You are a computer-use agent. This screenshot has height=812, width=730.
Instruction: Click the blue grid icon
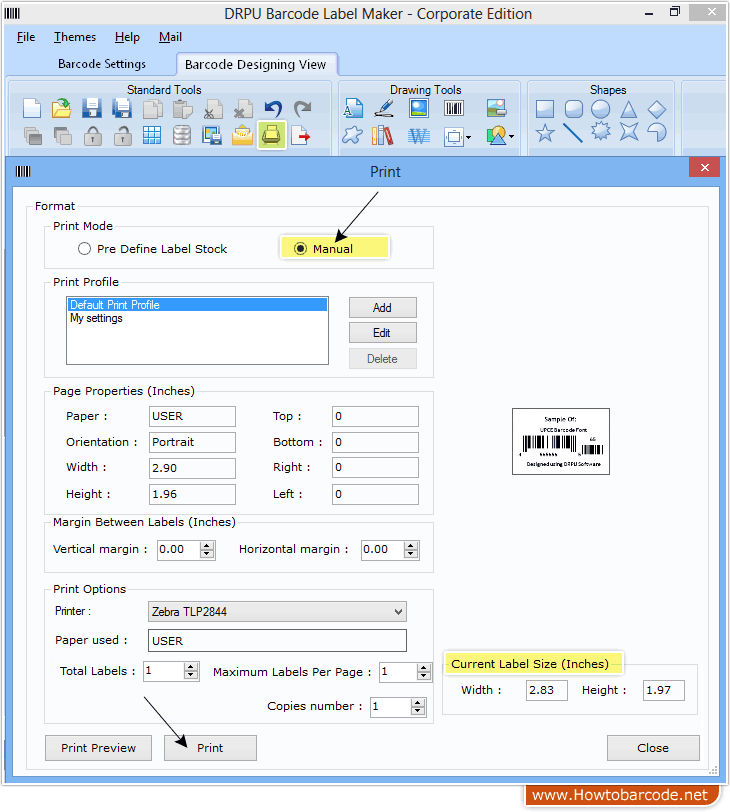point(152,136)
